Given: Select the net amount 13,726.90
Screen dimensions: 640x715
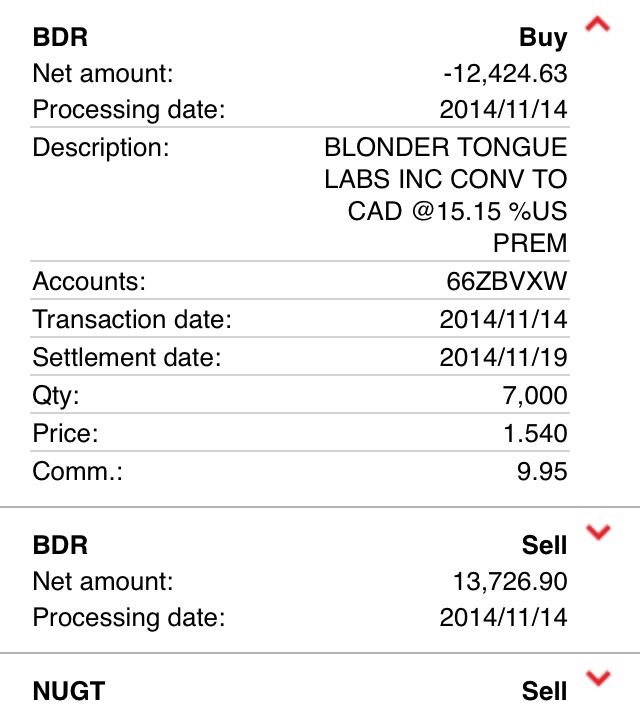Looking at the screenshot, I should (x=512, y=581).
